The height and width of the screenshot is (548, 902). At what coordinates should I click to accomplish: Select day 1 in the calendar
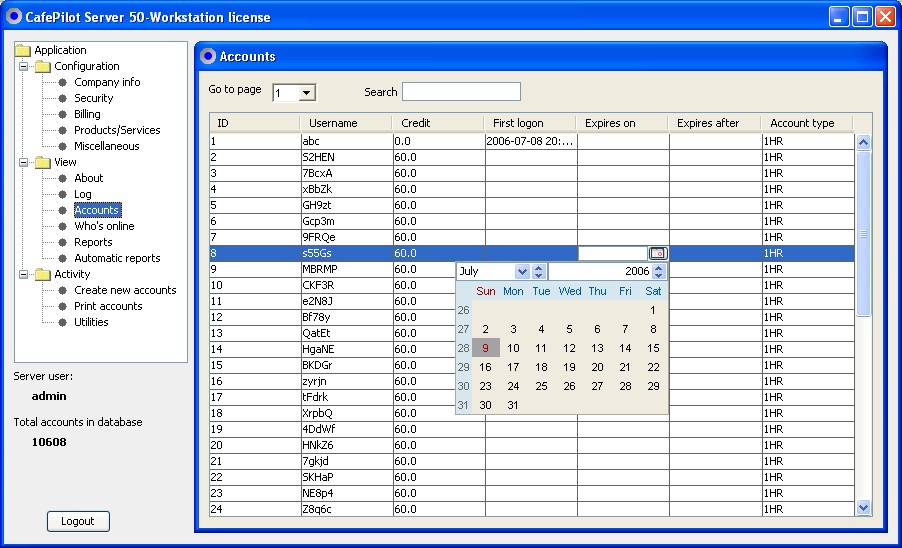tap(653, 310)
